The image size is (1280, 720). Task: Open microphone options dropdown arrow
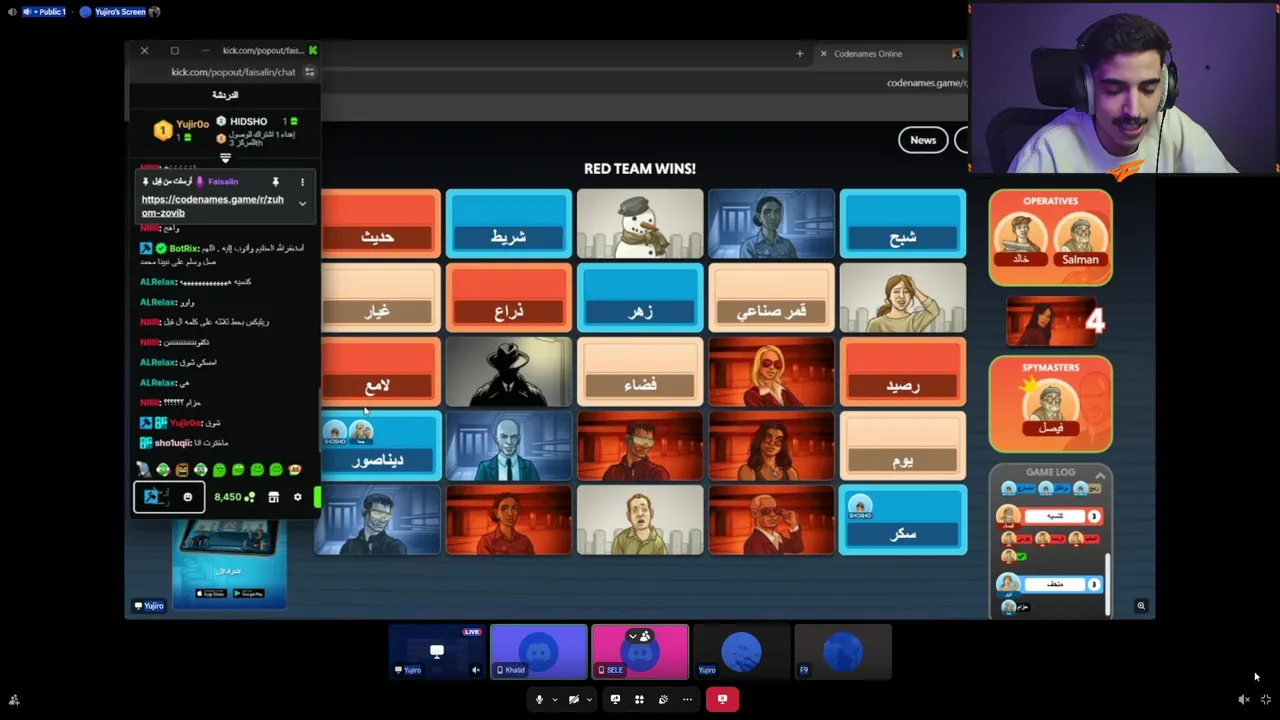(x=554, y=700)
